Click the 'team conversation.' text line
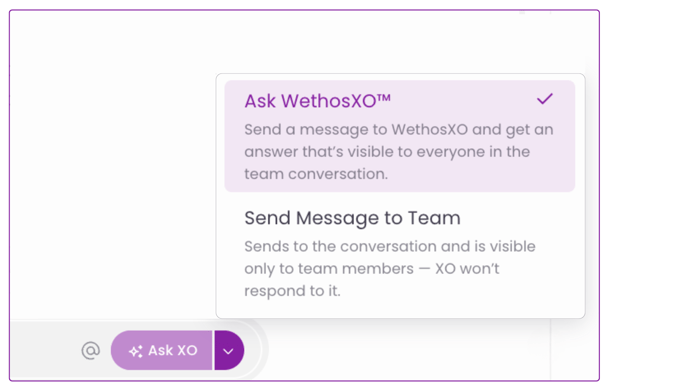688x387 pixels. [316, 174]
